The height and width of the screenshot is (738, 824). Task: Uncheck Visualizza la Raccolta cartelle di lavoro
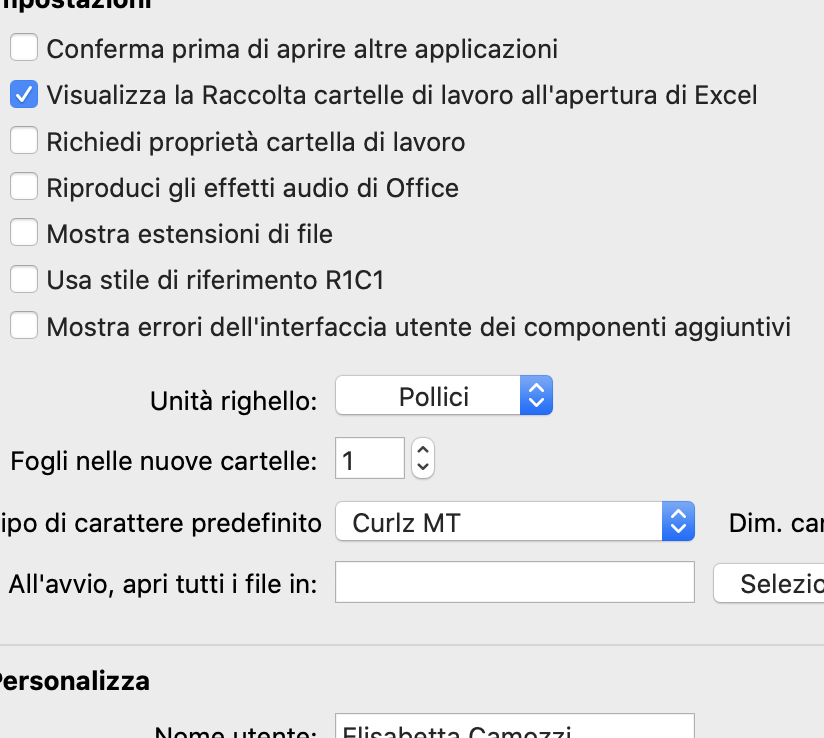click(24, 94)
